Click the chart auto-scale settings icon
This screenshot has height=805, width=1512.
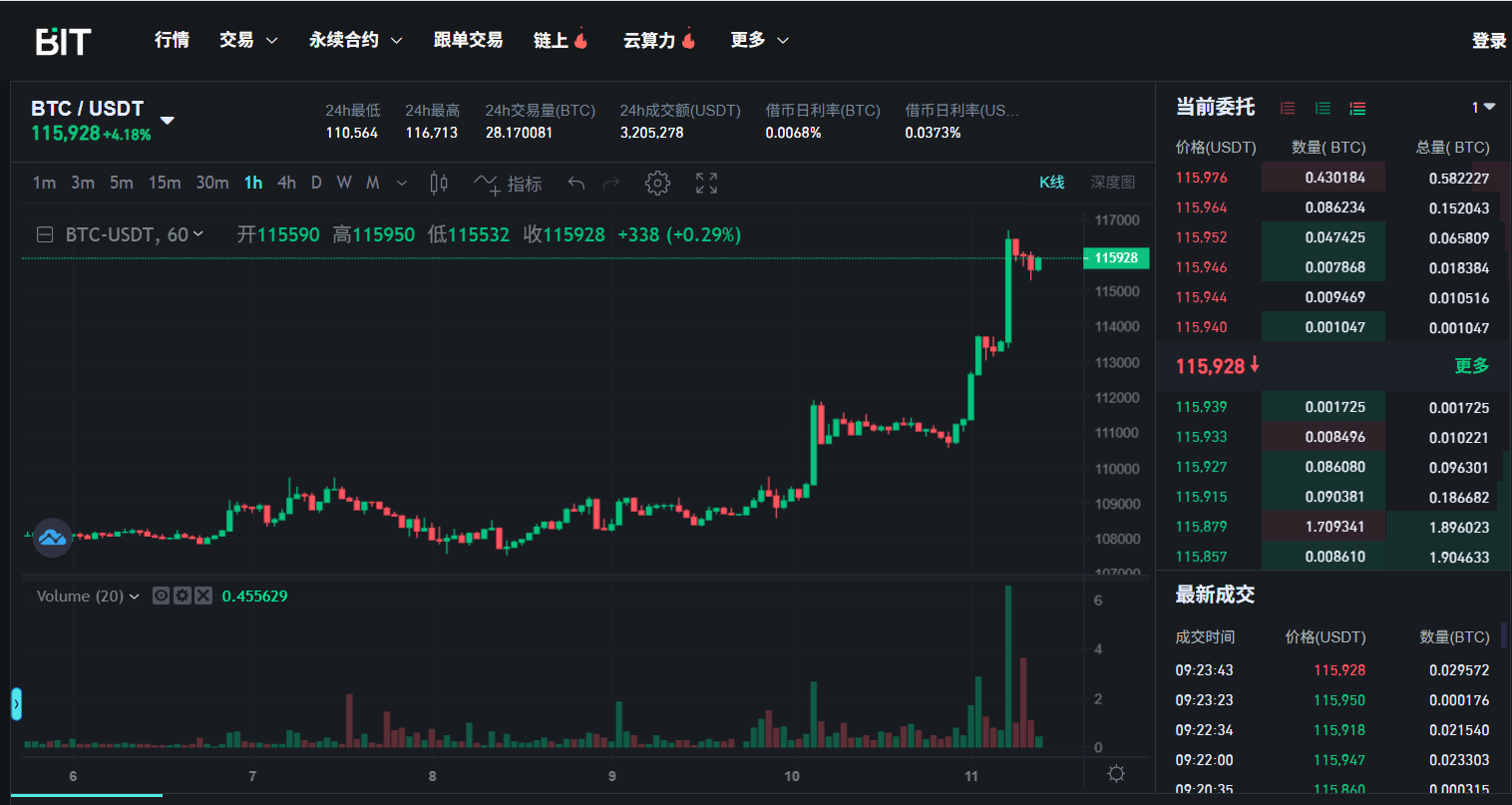(1116, 774)
